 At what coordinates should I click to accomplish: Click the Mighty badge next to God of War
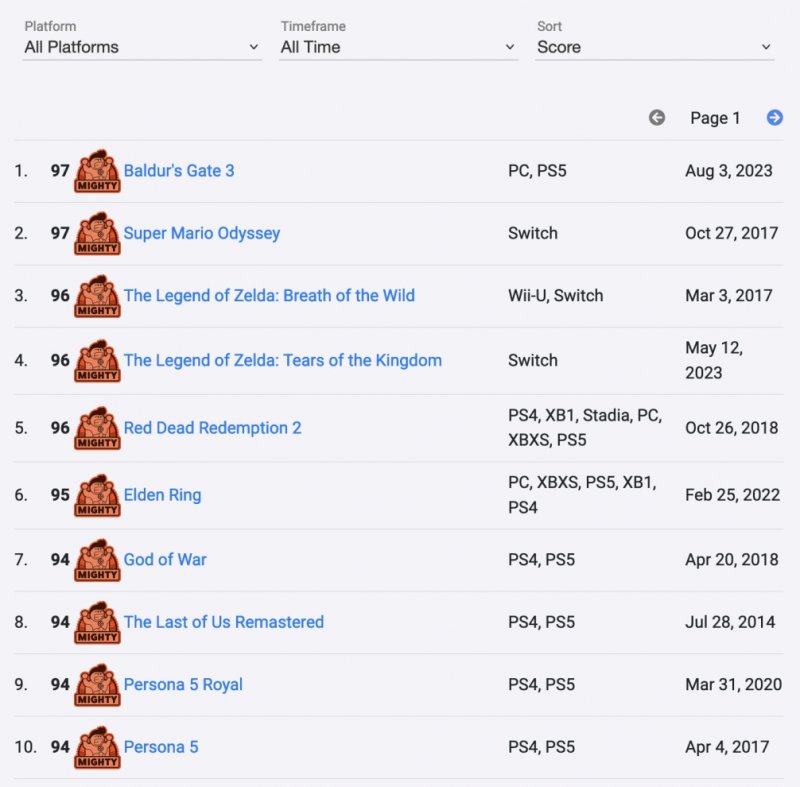click(97, 560)
